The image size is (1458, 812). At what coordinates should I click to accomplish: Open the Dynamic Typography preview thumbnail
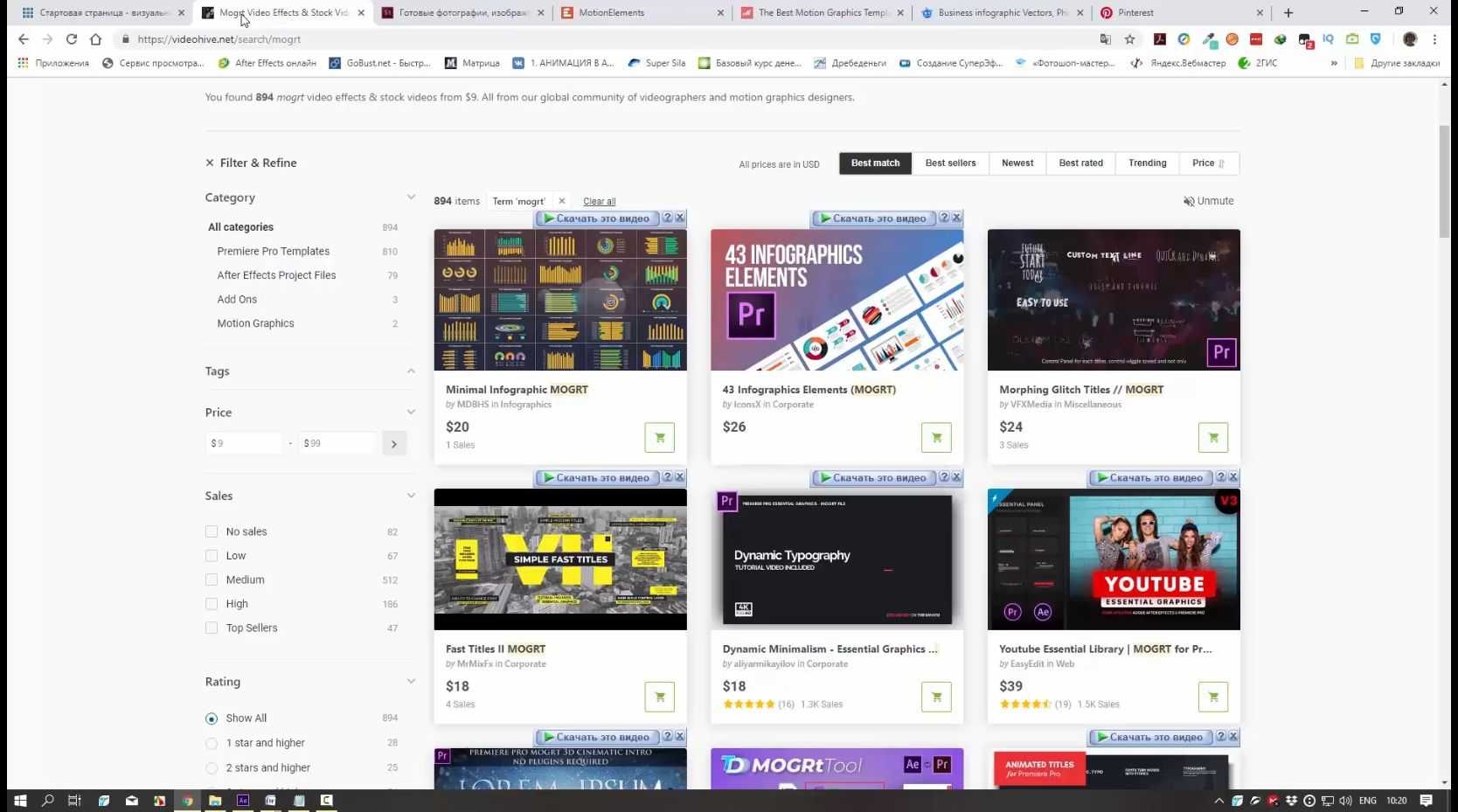point(837,559)
